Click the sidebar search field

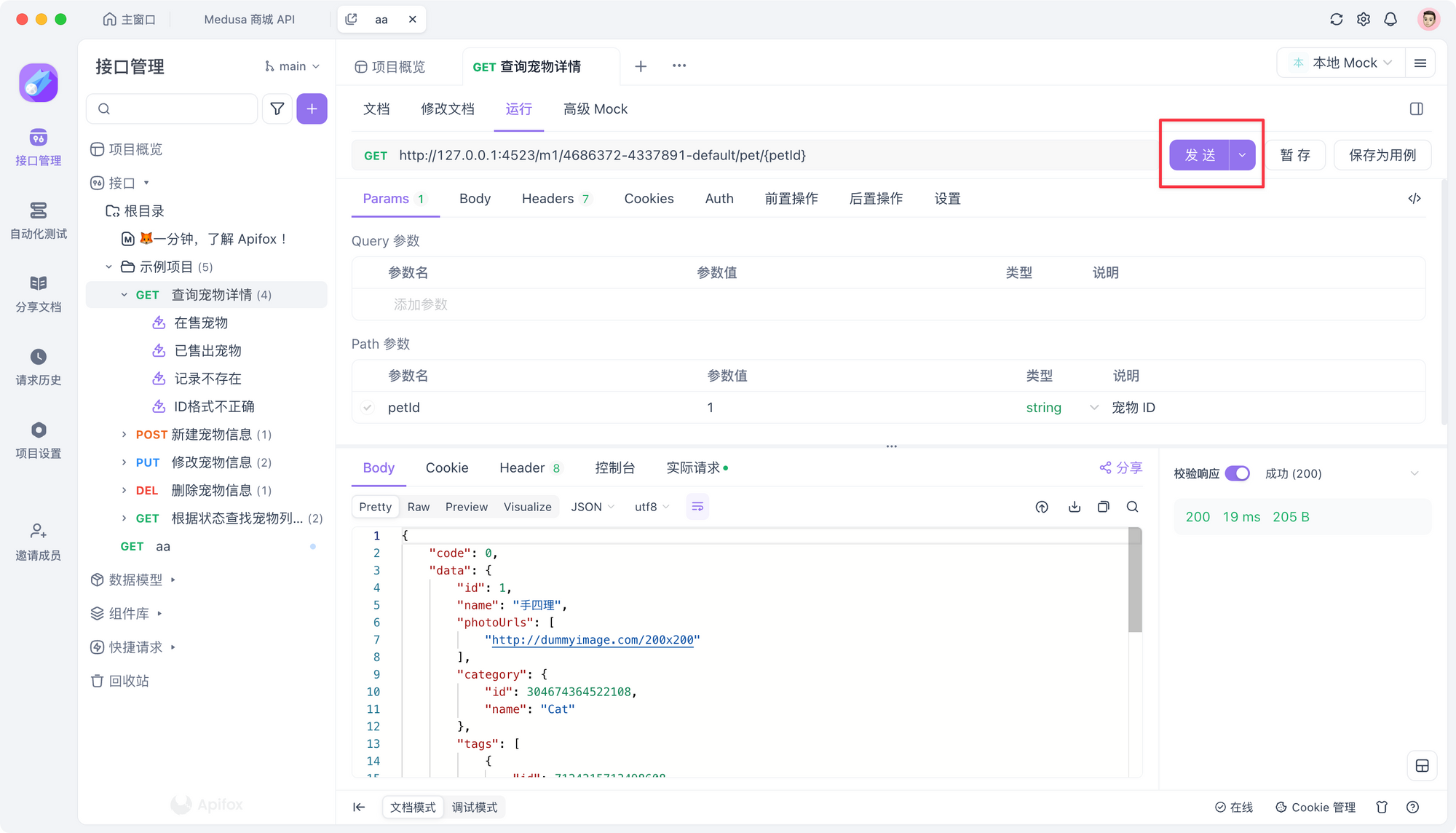tap(173, 108)
